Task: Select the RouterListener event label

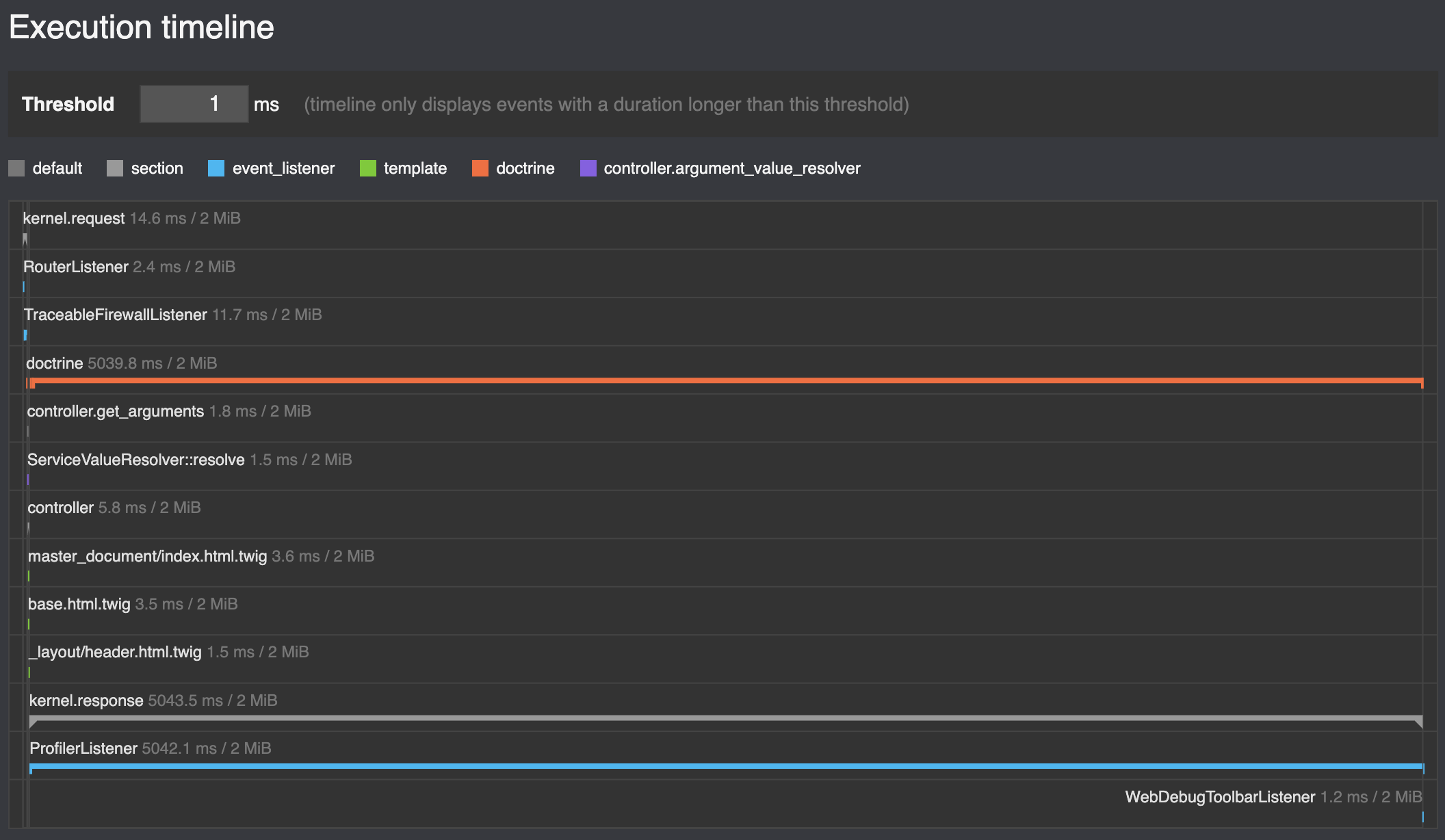Action: coord(76,267)
